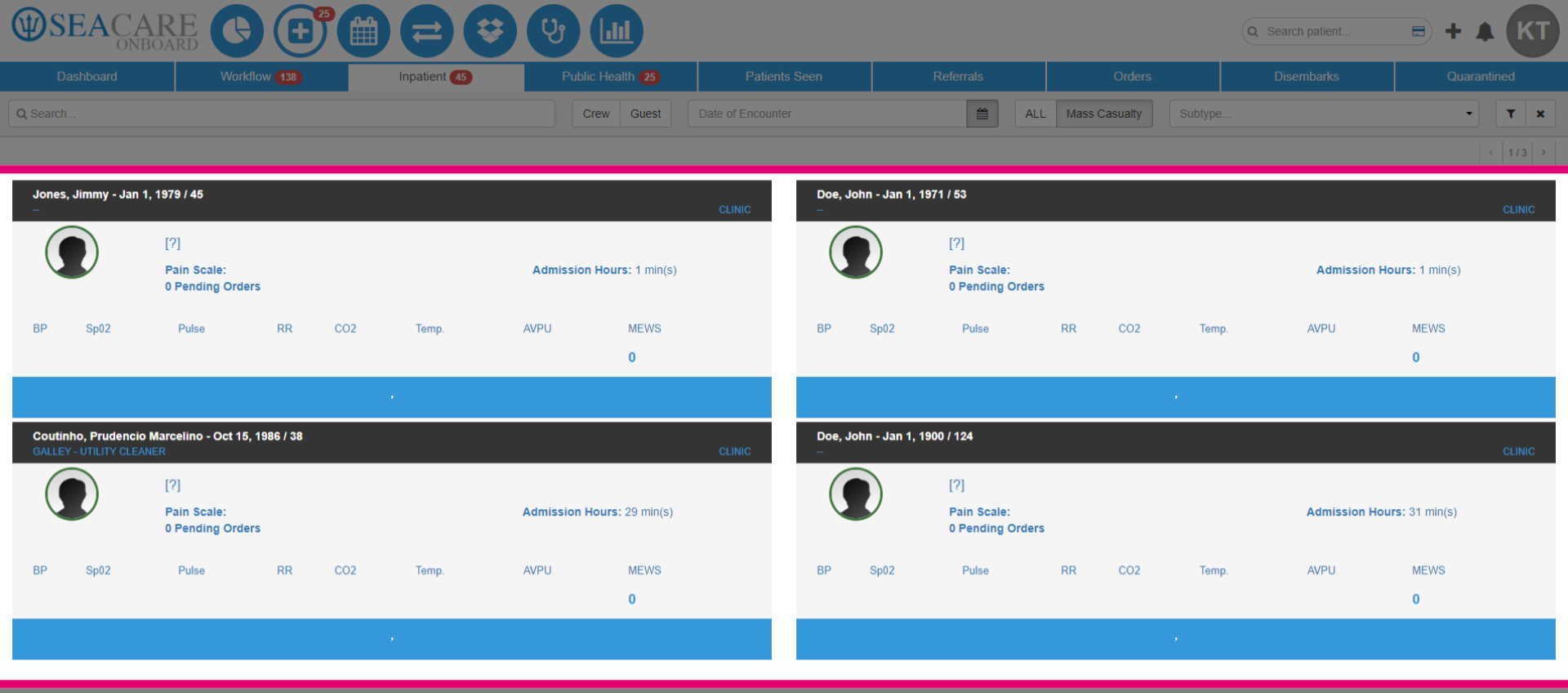Open the dropbox-style boxes icon
Viewport: 1568px width, 693px height.
click(x=490, y=31)
